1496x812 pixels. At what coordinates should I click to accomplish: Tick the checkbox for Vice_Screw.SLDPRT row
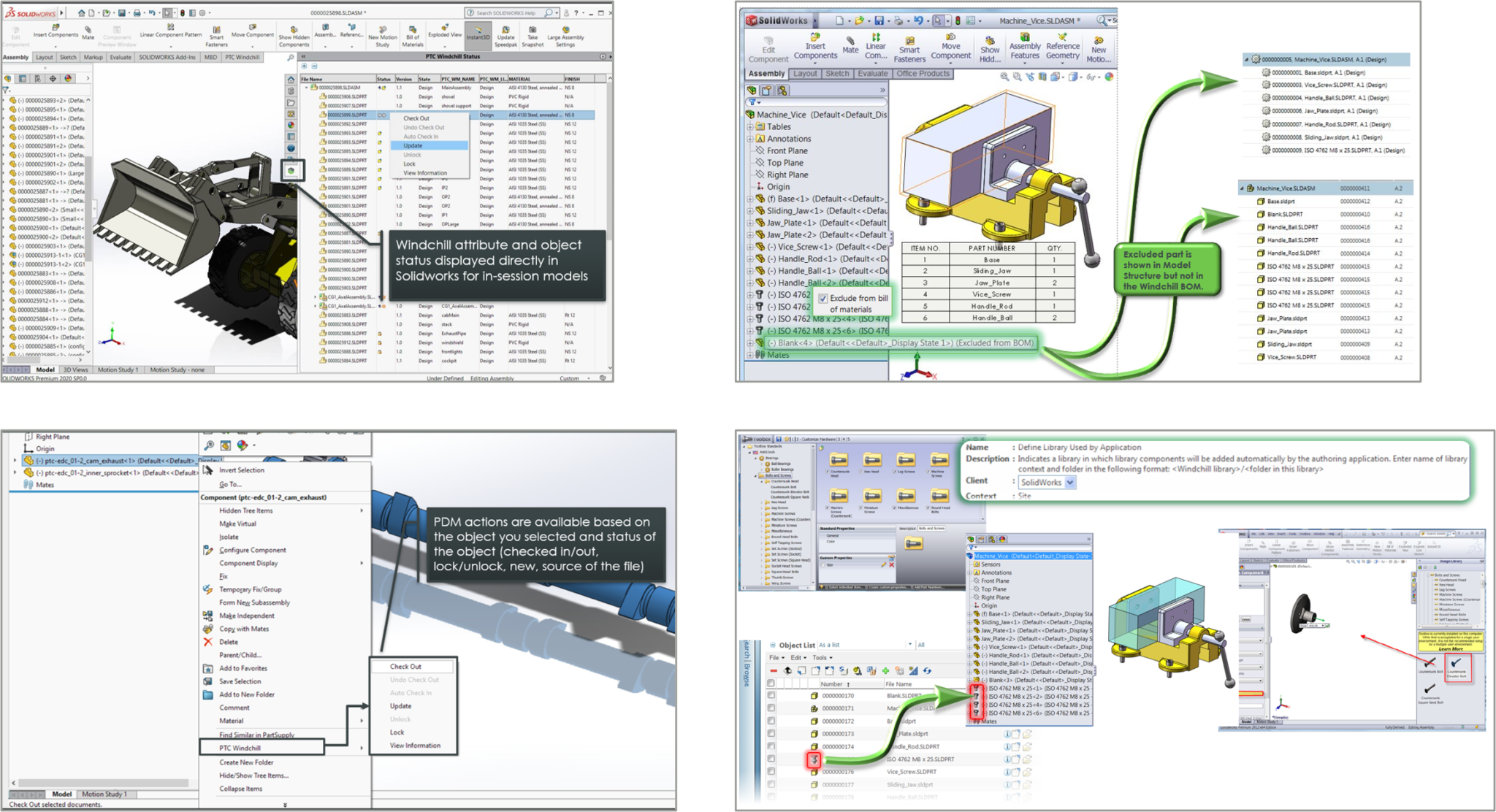tap(771, 772)
